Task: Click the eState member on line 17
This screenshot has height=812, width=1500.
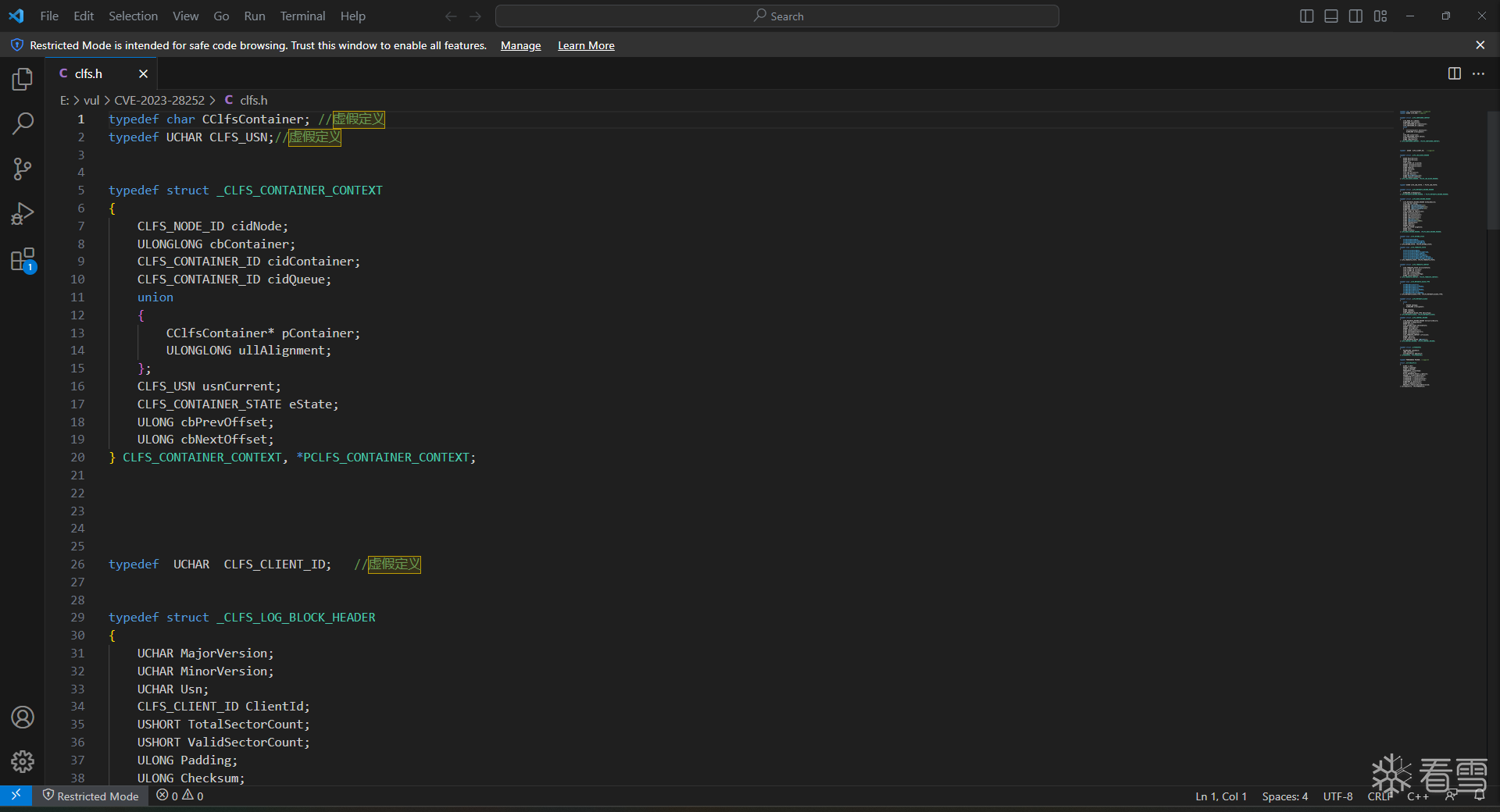Action: 310,404
